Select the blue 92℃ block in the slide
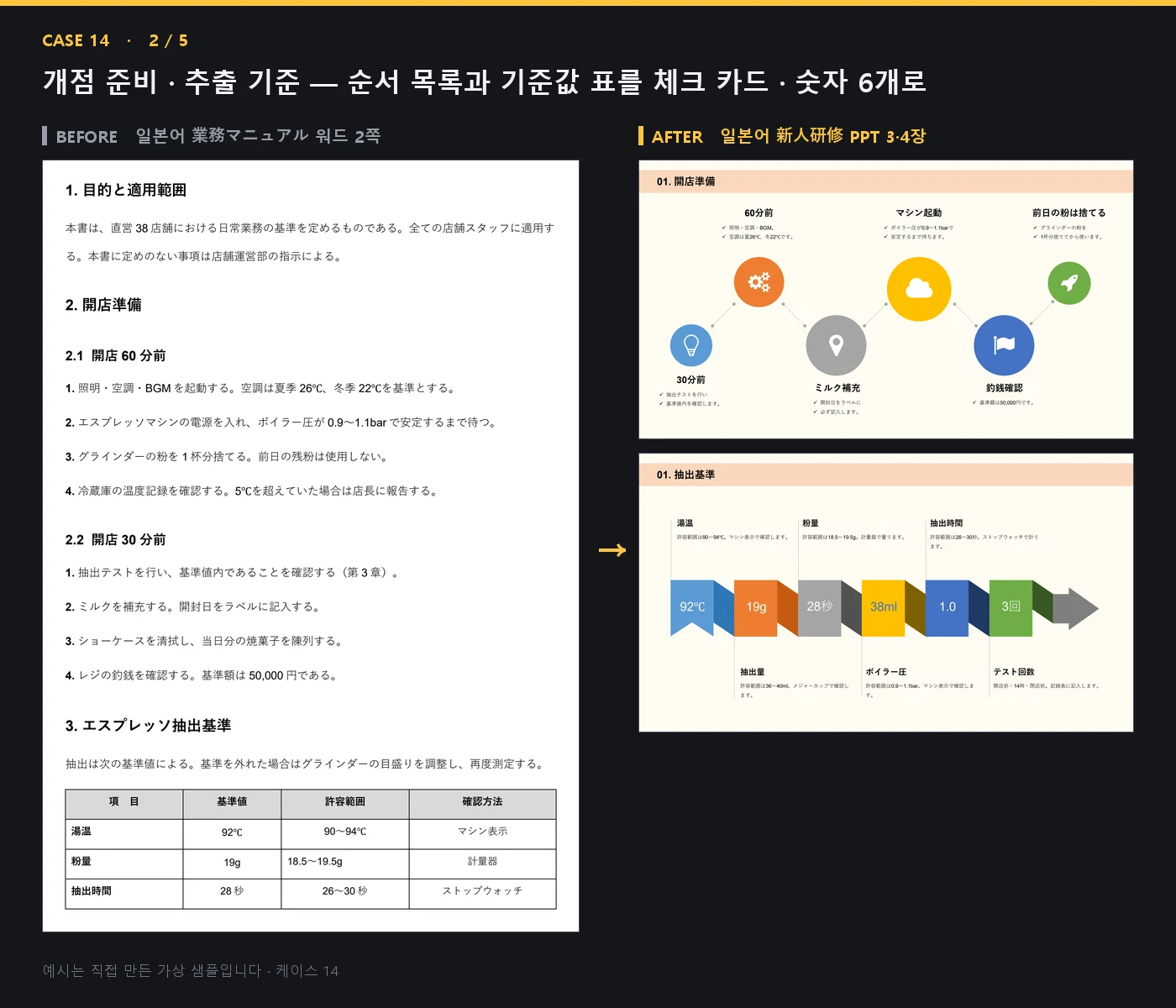 [x=692, y=607]
